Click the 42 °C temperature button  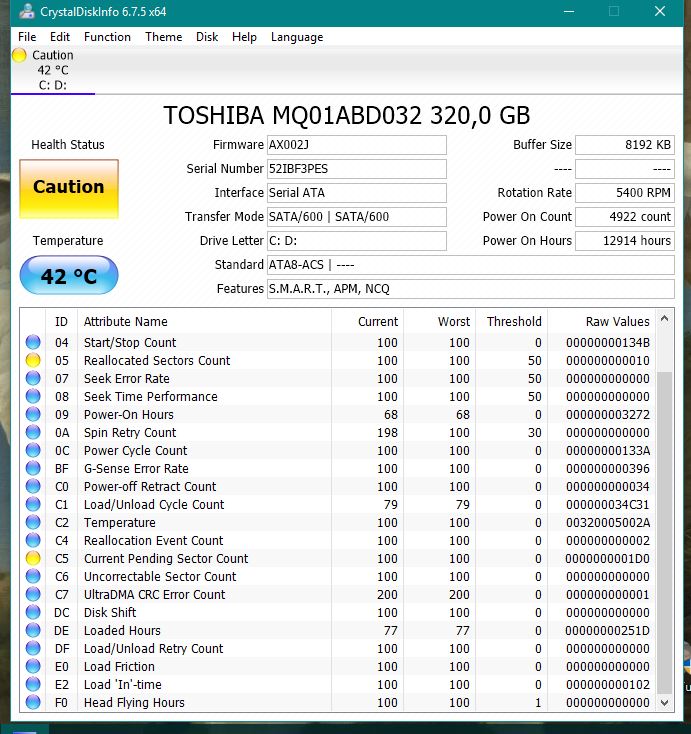(x=69, y=275)
